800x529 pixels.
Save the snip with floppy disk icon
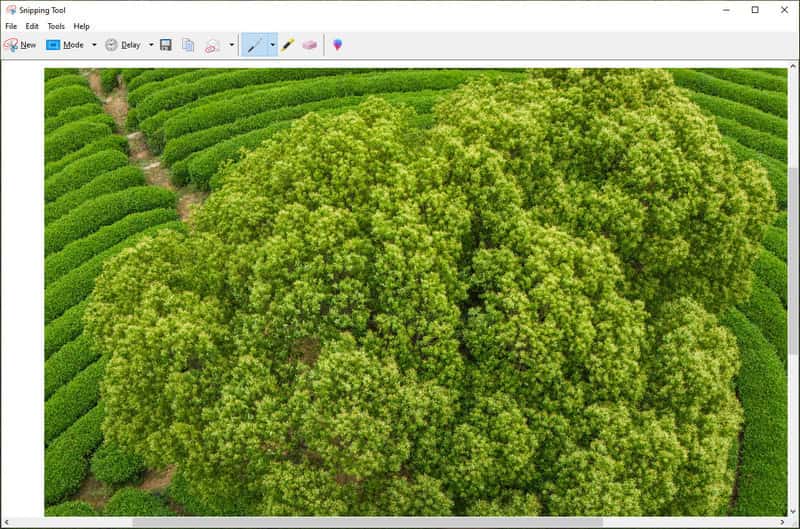tap(166, 45)
